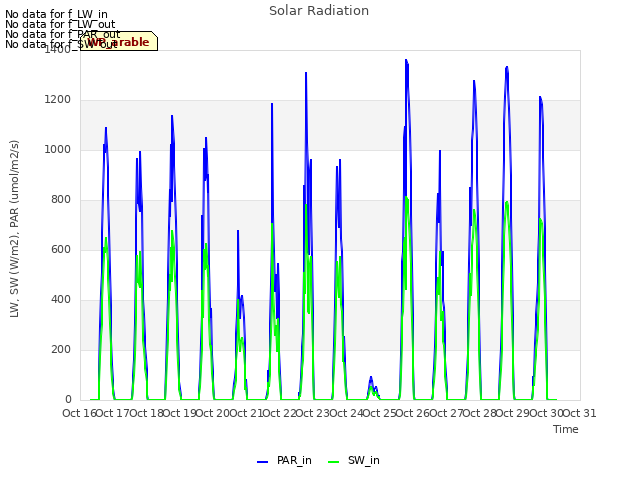Image resolution: width=640 pixels, height=480 pixels.
Task: Click the tiny PAR_in bump on Oct 24
Action: [371, 377]
